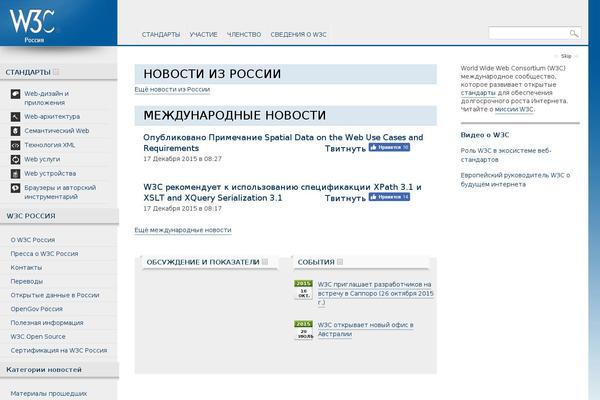600x400 pixels.
Task: Open the стандарты link in intro text
Action: [478, 93]
